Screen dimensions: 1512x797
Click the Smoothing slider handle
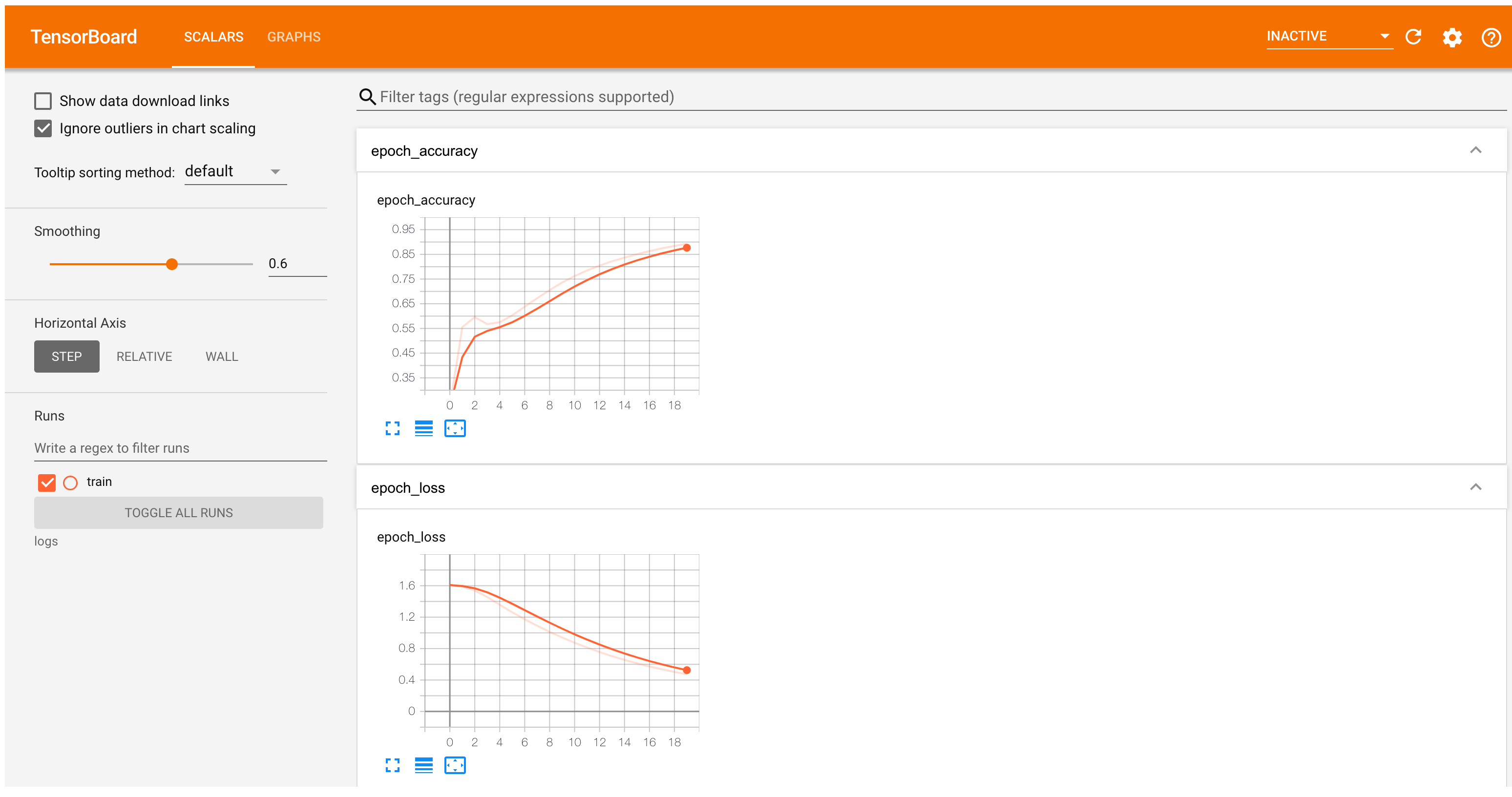(x=171, y=264)
